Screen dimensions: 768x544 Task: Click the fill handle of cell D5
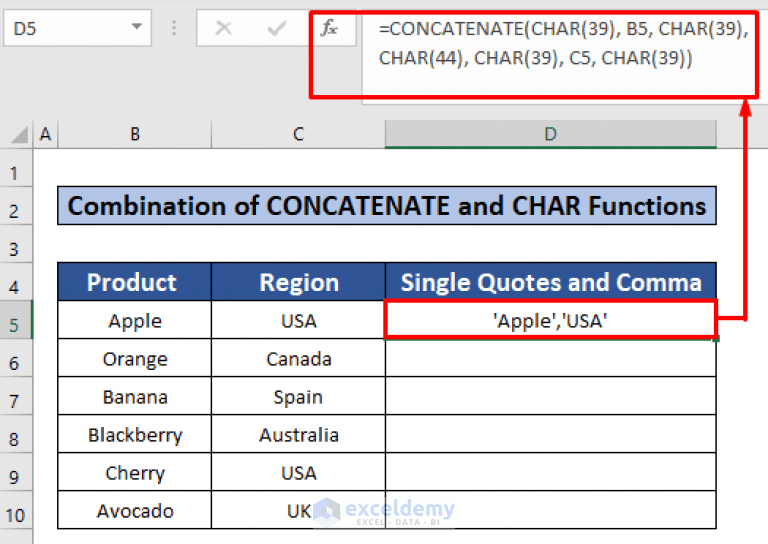tap(717, 338)
